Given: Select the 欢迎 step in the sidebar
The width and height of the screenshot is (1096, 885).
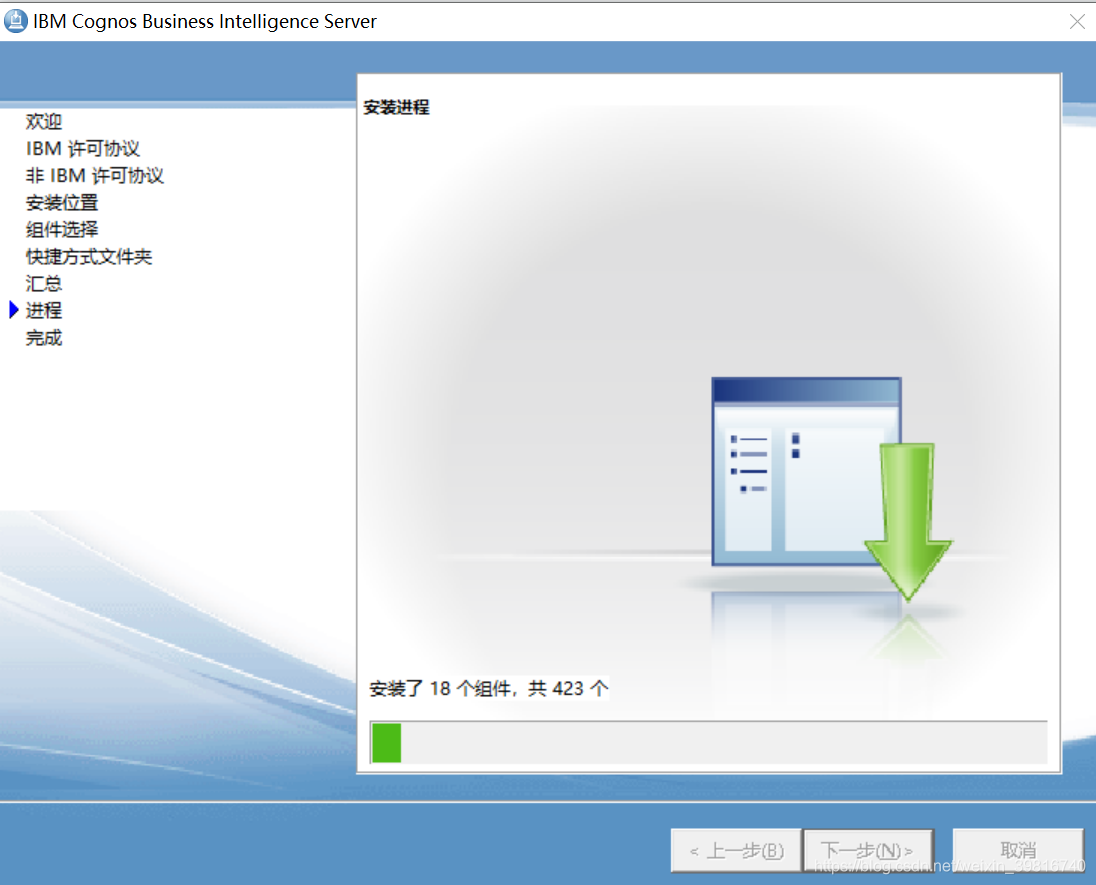Looking at the screenshot, I should (x=44, y=122).
